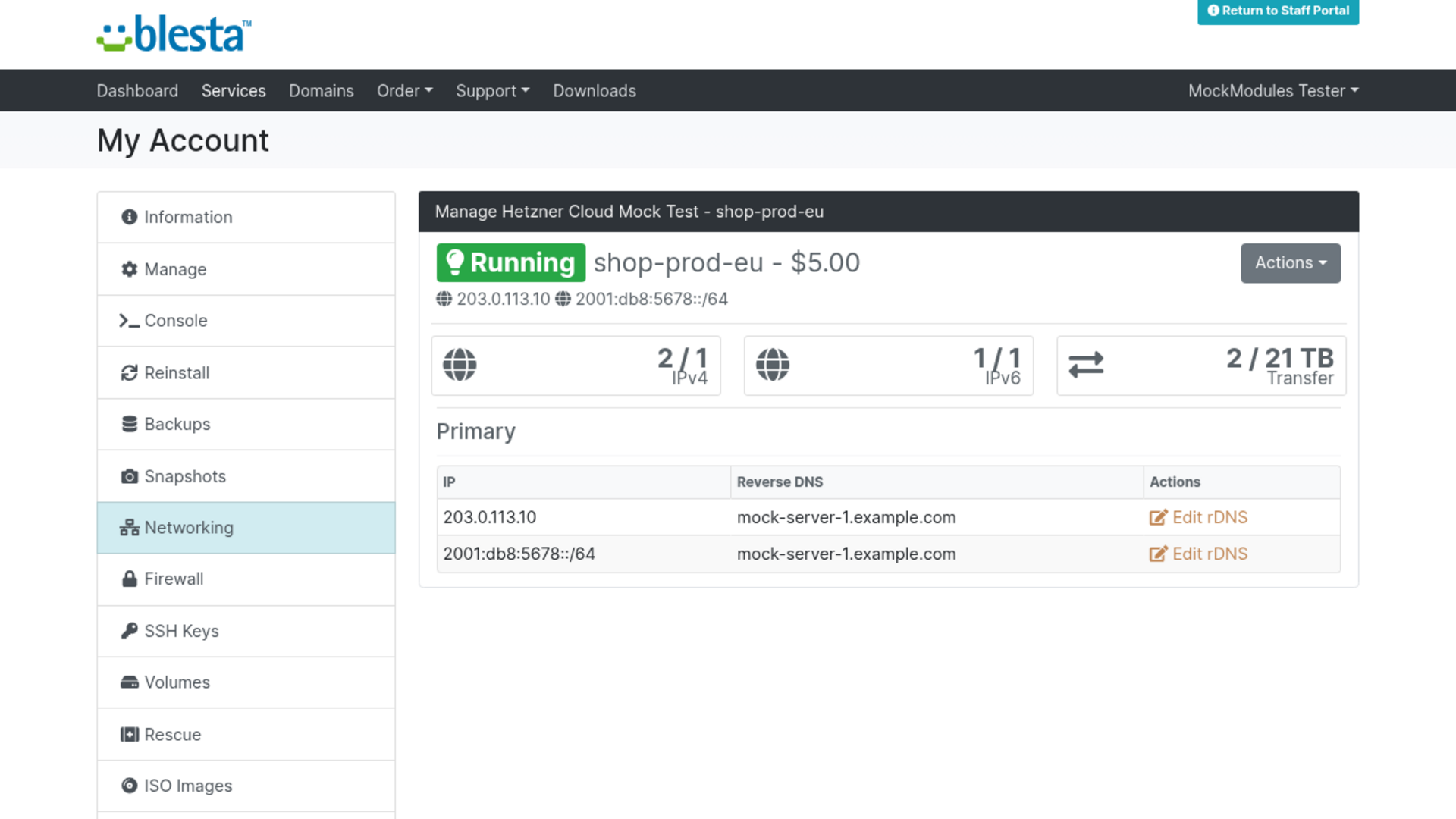
Task: Click the Manage gear icon
Action: pos(130,269)
